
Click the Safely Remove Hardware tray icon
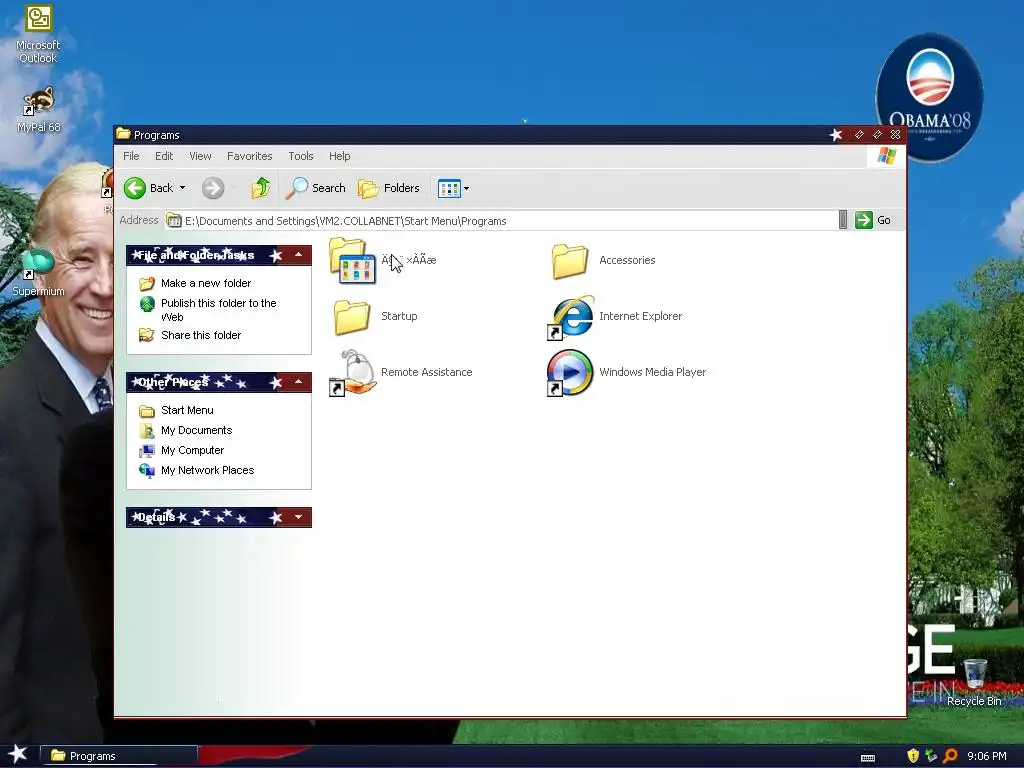(x=931, y=756)
